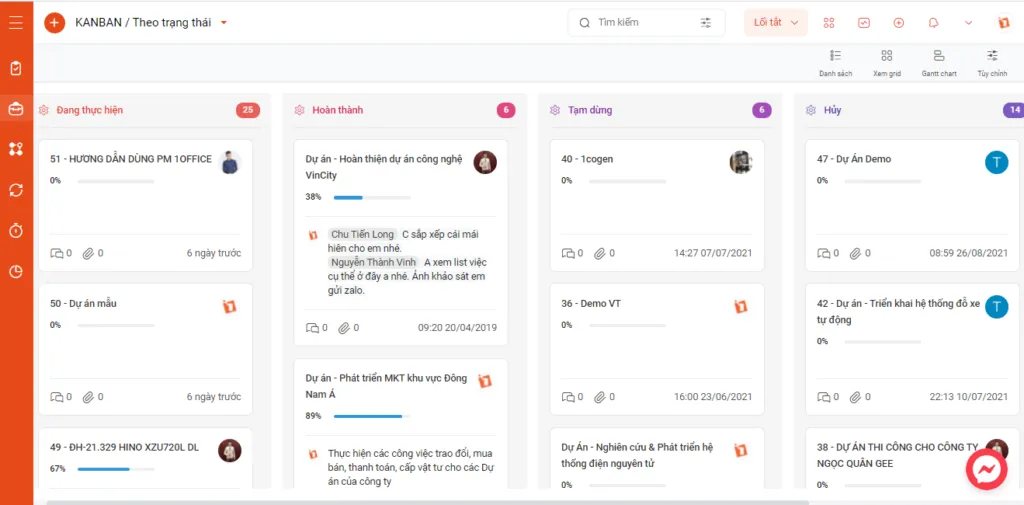1024x505 pixels.
Task: Open the Messenger chat bubble
Action: click(x=986, y=469)
